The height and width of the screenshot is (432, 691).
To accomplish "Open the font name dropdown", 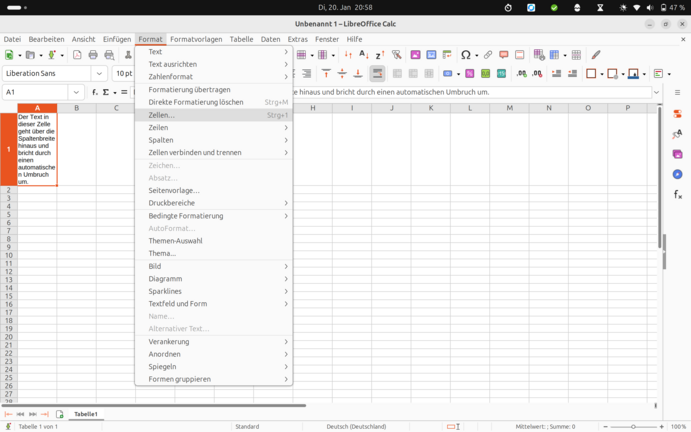I will [99, 74].
